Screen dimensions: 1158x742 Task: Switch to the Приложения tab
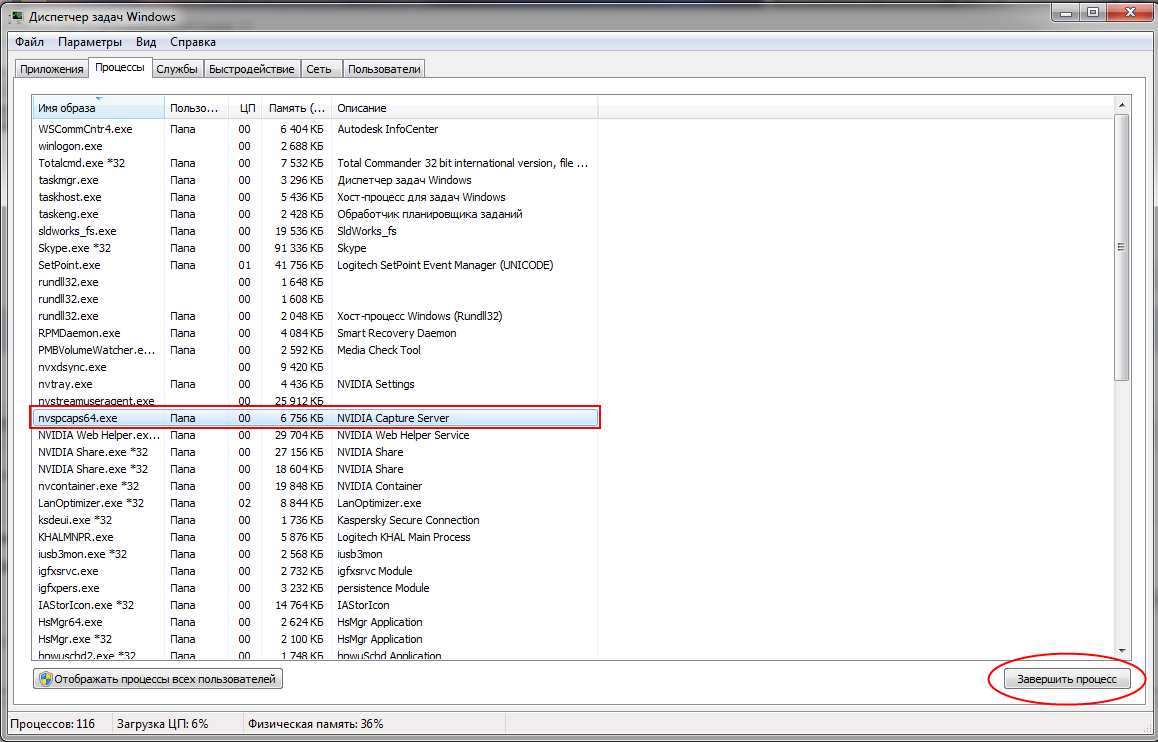tap(52, 69)
